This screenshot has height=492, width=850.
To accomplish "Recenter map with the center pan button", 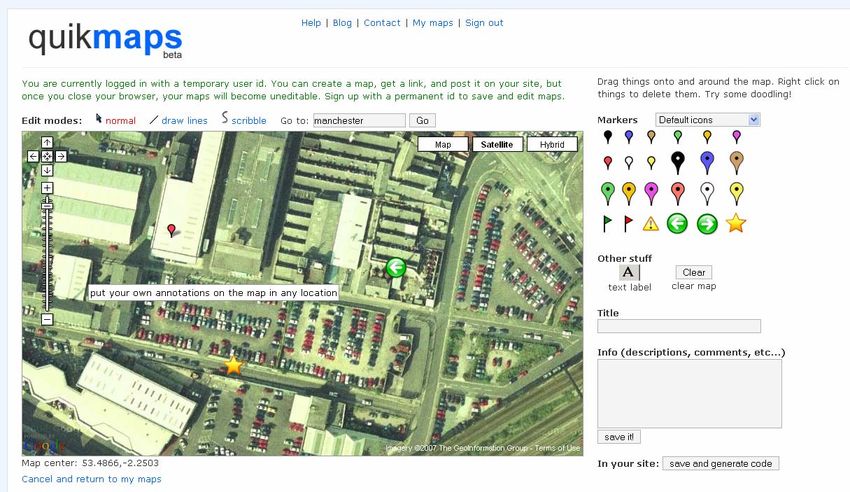I will tap(47, 156).
